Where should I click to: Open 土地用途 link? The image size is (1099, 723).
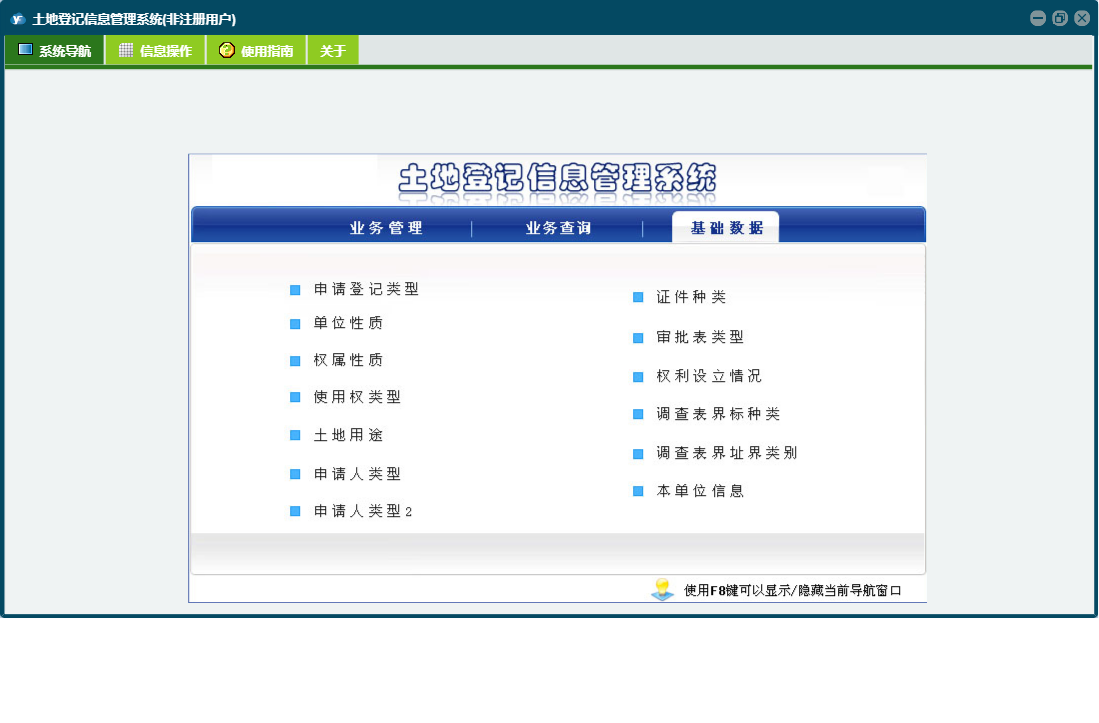point(348,435)
